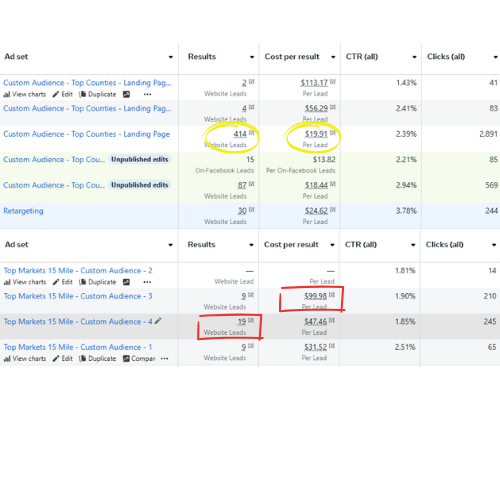Click first Unpublished edits badge
This screenshot has width=500, height=500.
(x=139, y=159)
